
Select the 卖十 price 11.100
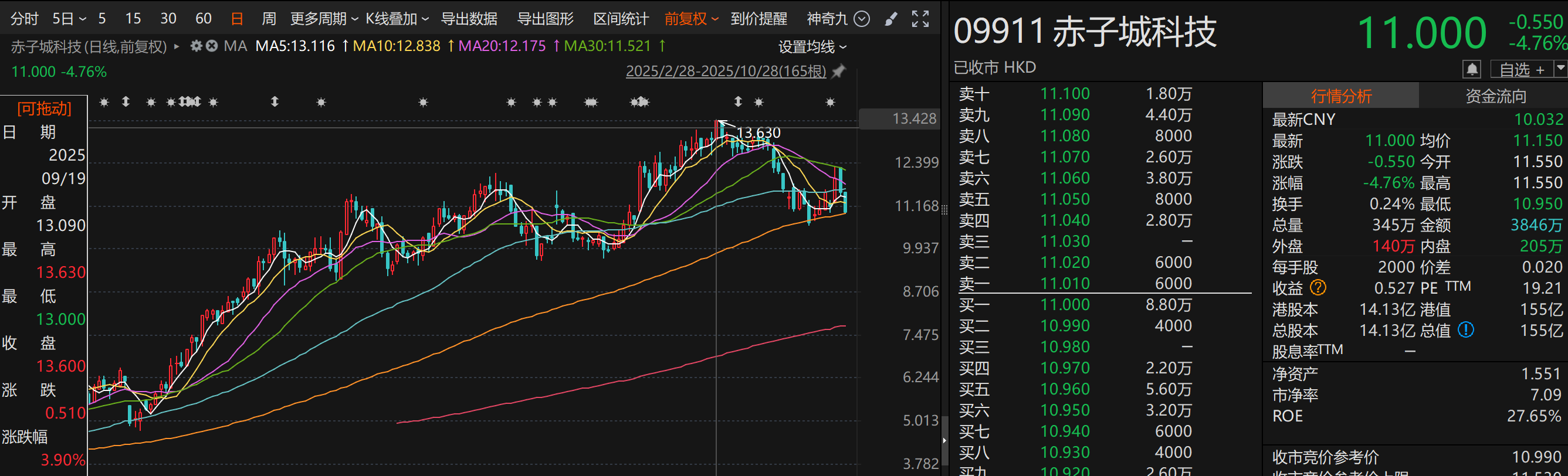coord(1065,94)
